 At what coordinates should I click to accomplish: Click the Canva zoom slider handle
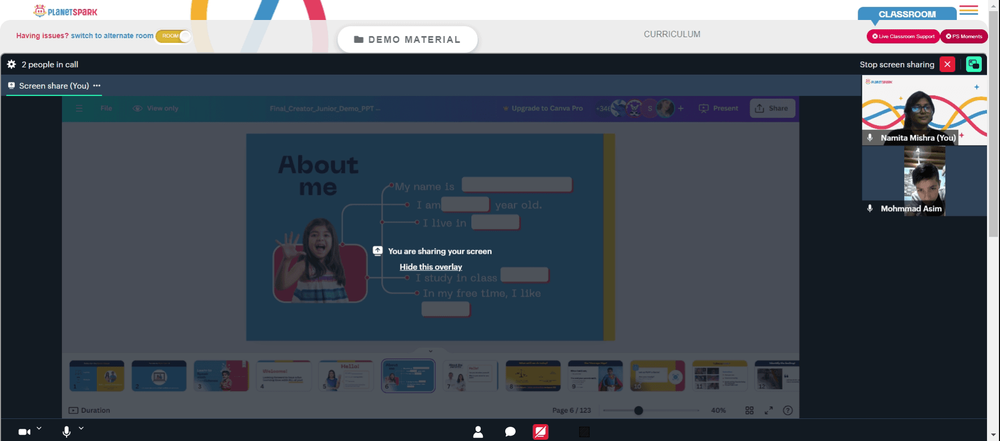[638, 410]
